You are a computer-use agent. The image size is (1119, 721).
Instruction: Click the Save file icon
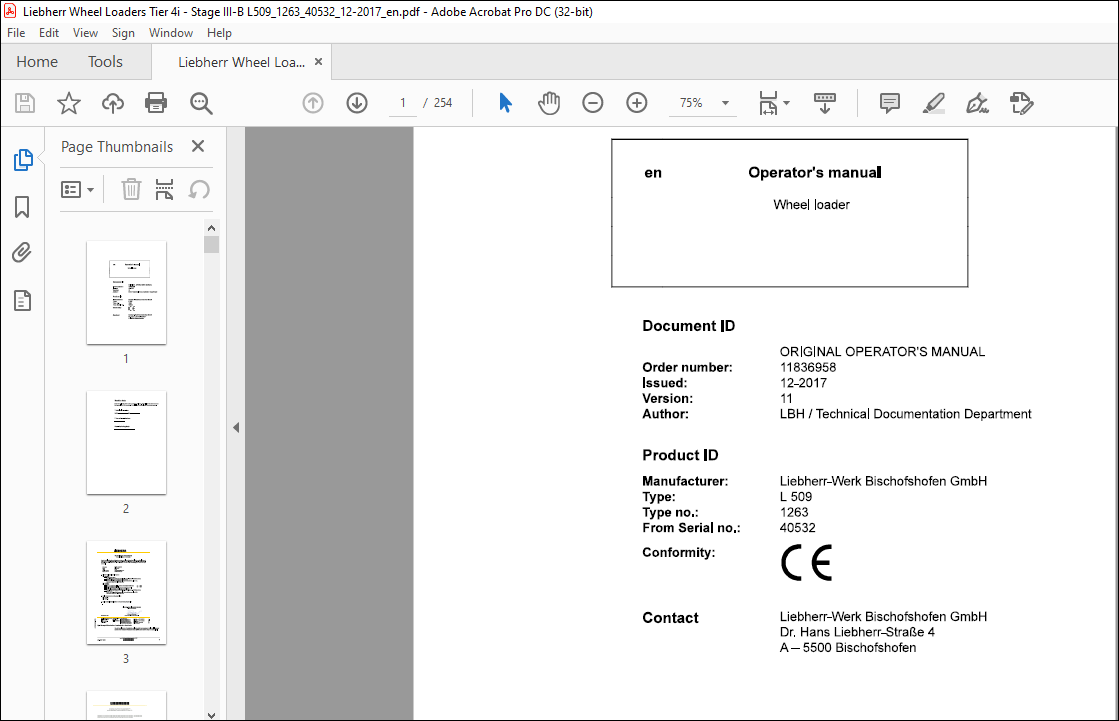[x=25, y=104]
